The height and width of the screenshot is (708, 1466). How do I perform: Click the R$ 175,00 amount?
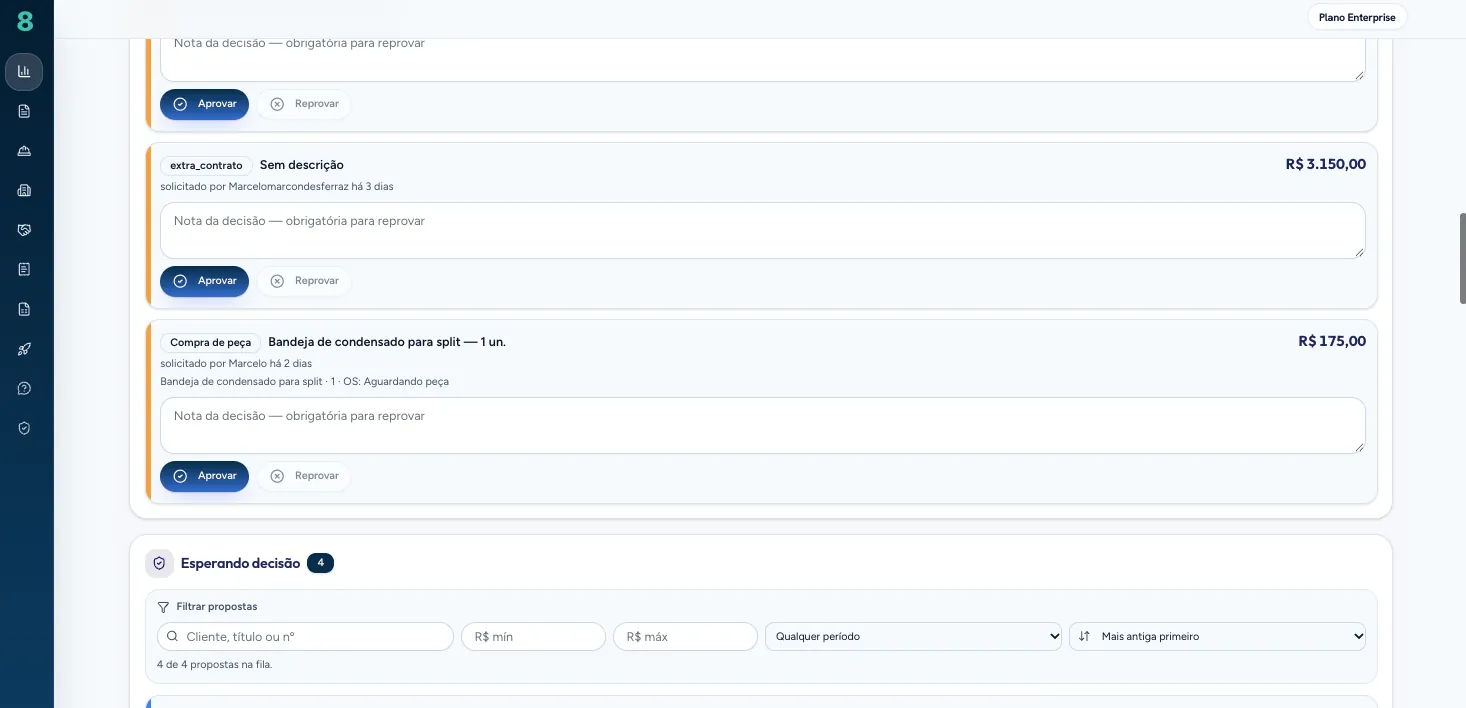click(1332, 341)
